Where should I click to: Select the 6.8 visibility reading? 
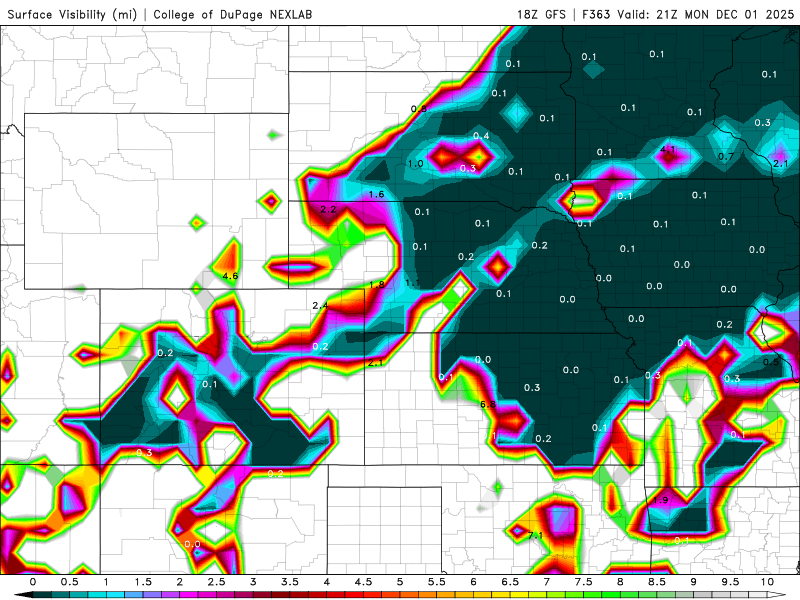pos(488,404)
